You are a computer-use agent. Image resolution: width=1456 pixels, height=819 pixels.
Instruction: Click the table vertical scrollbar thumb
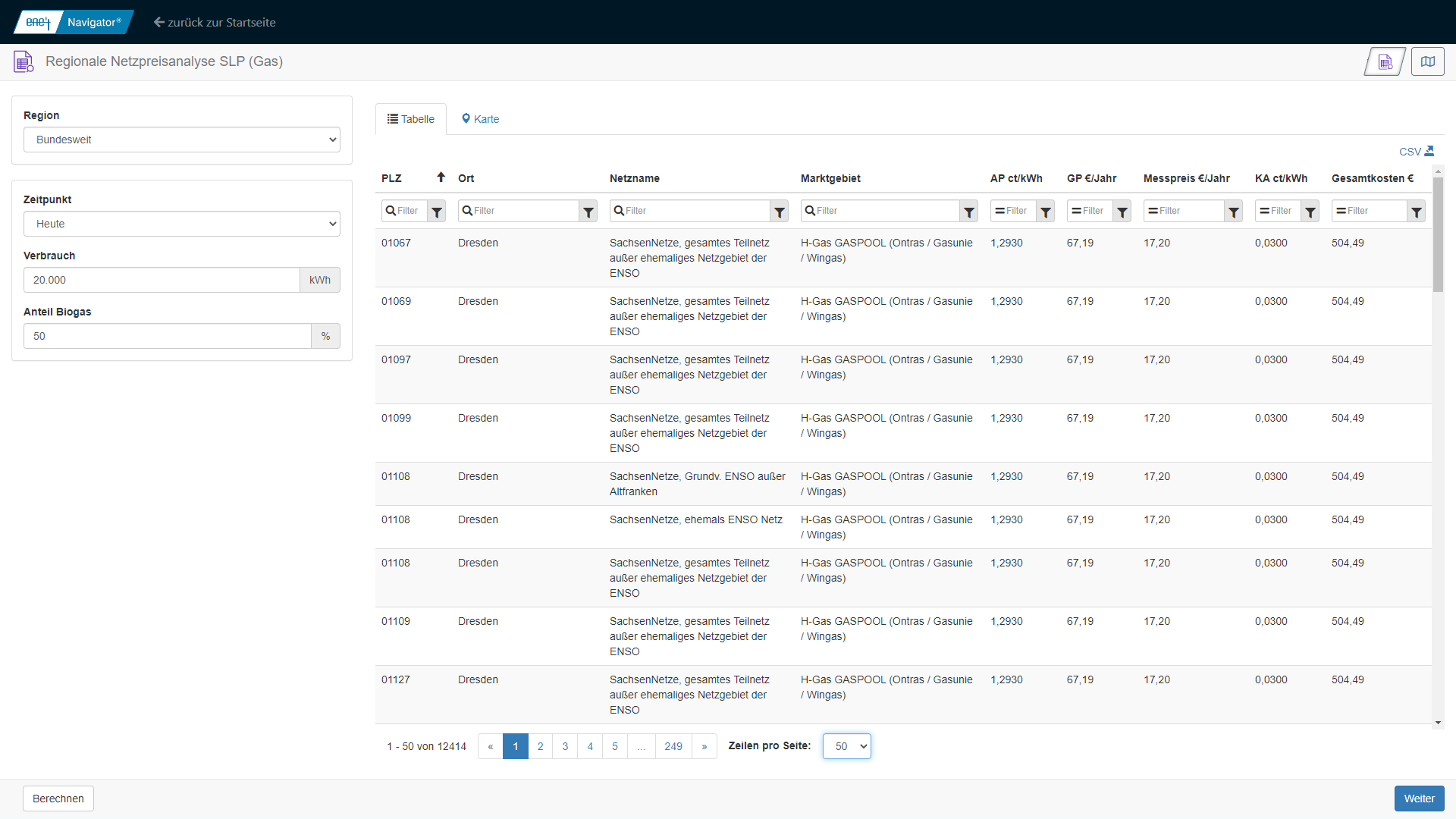(1438, 235)
